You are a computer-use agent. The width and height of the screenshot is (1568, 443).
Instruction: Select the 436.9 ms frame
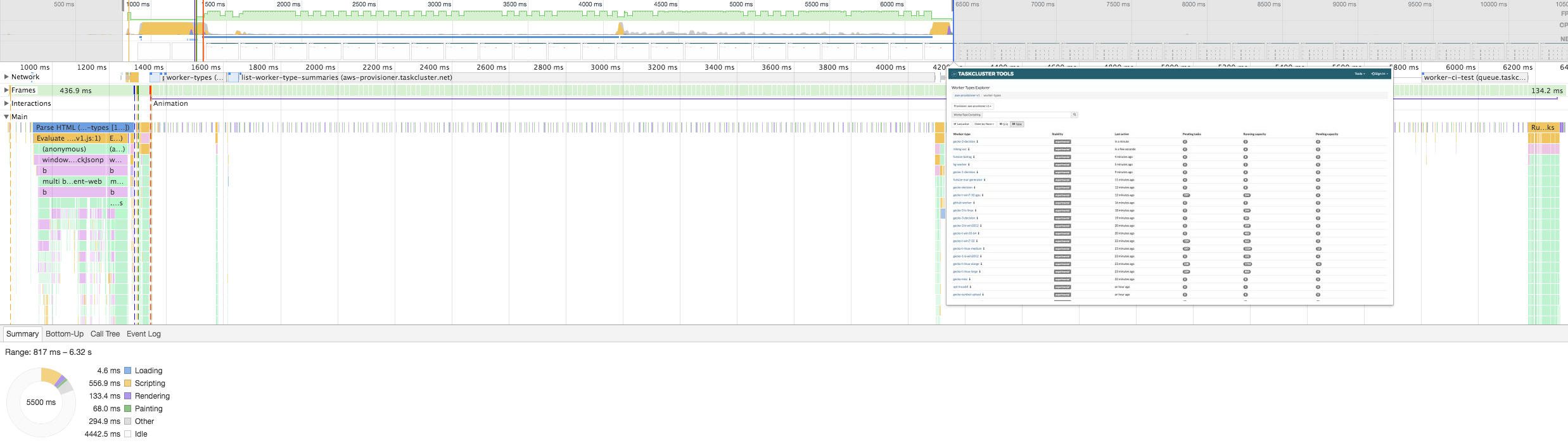click(75, 91)
